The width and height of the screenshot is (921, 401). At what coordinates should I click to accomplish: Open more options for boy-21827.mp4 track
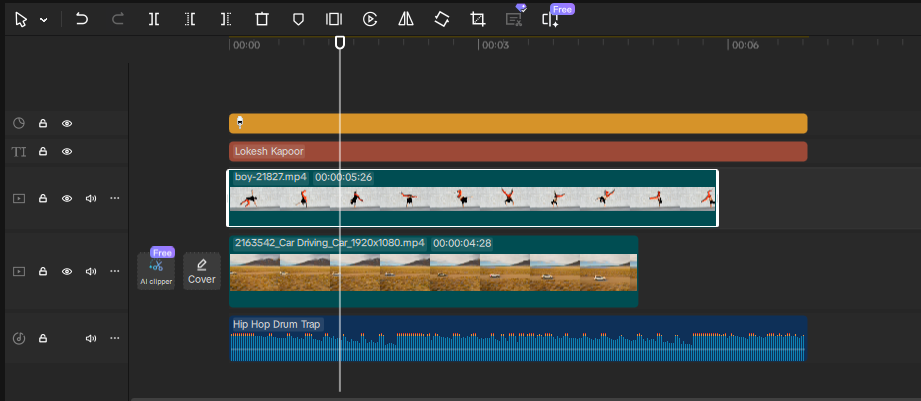[114, 198]
